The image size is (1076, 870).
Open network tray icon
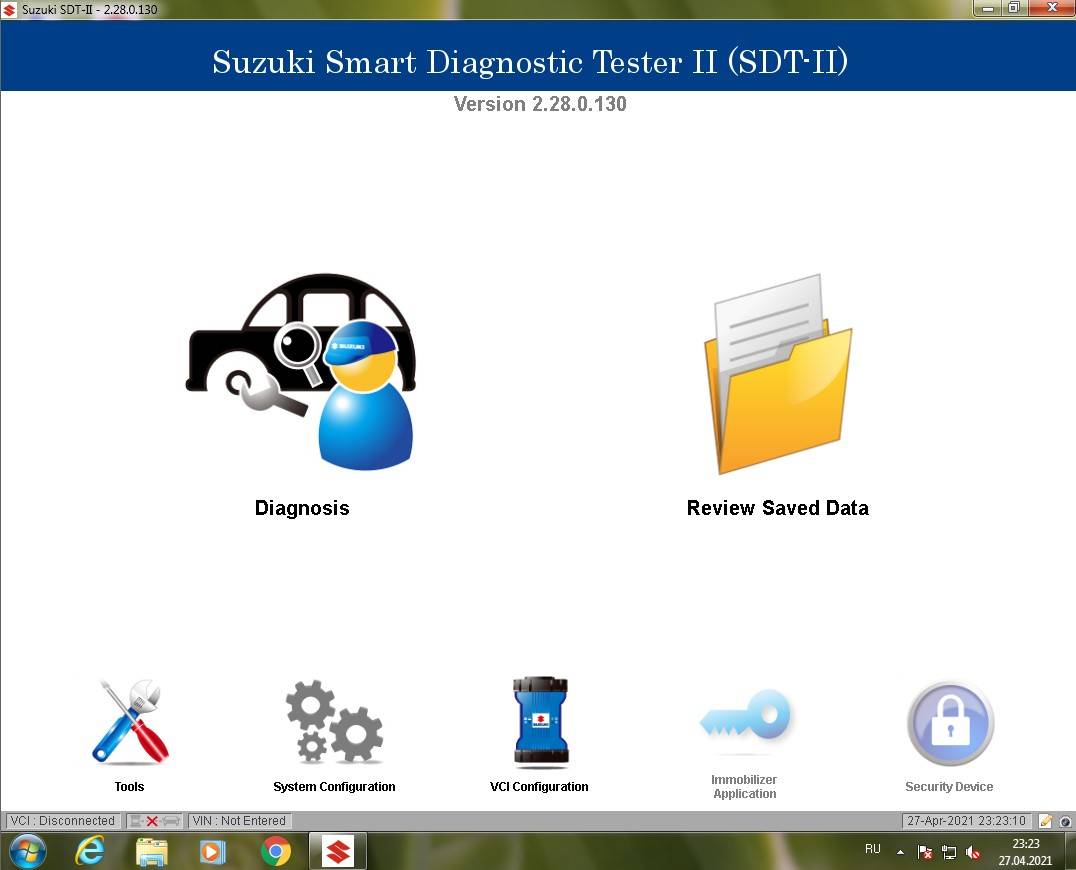pos(949,852)
